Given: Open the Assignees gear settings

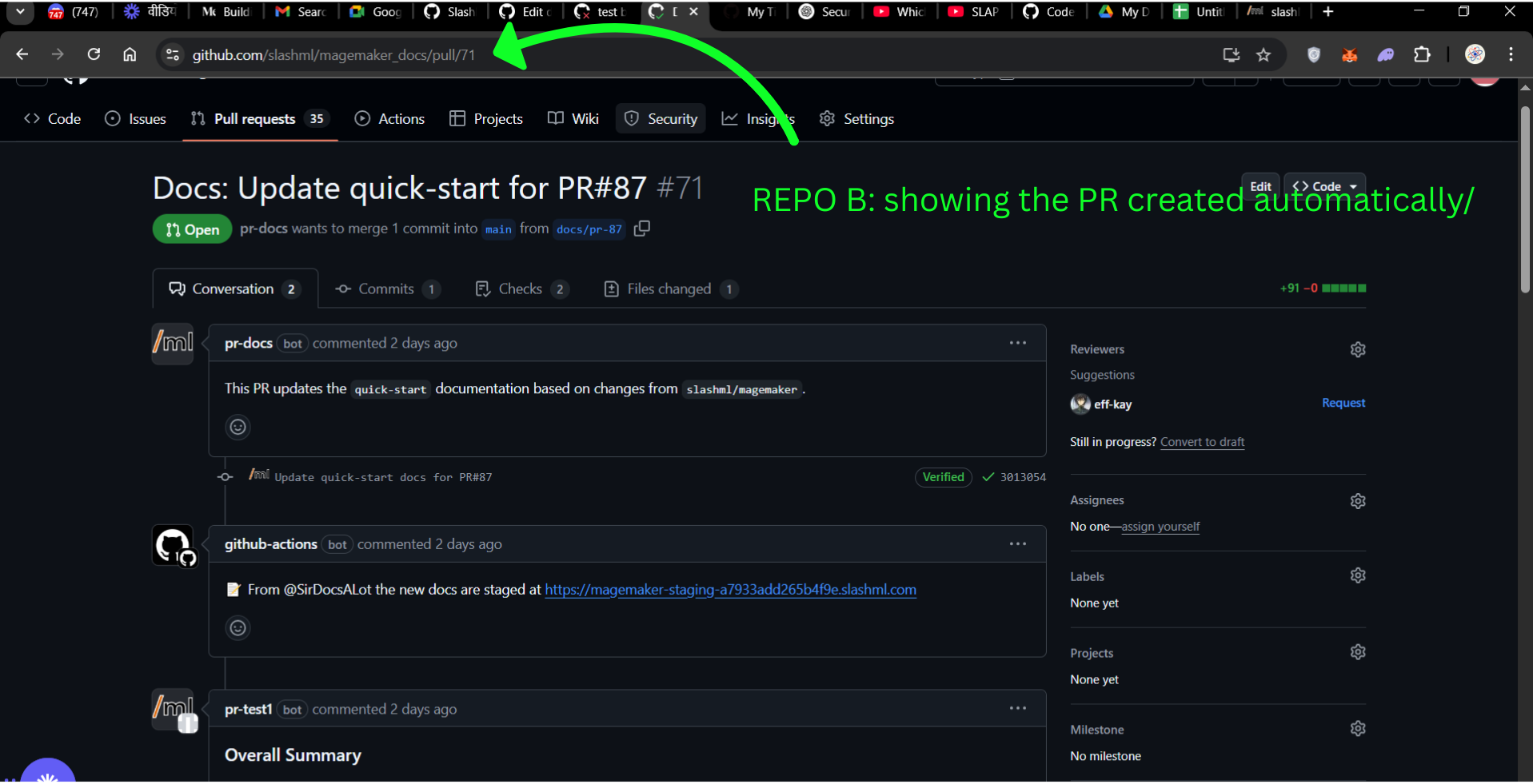Looking at the screenshot, I should [1357, 500].
